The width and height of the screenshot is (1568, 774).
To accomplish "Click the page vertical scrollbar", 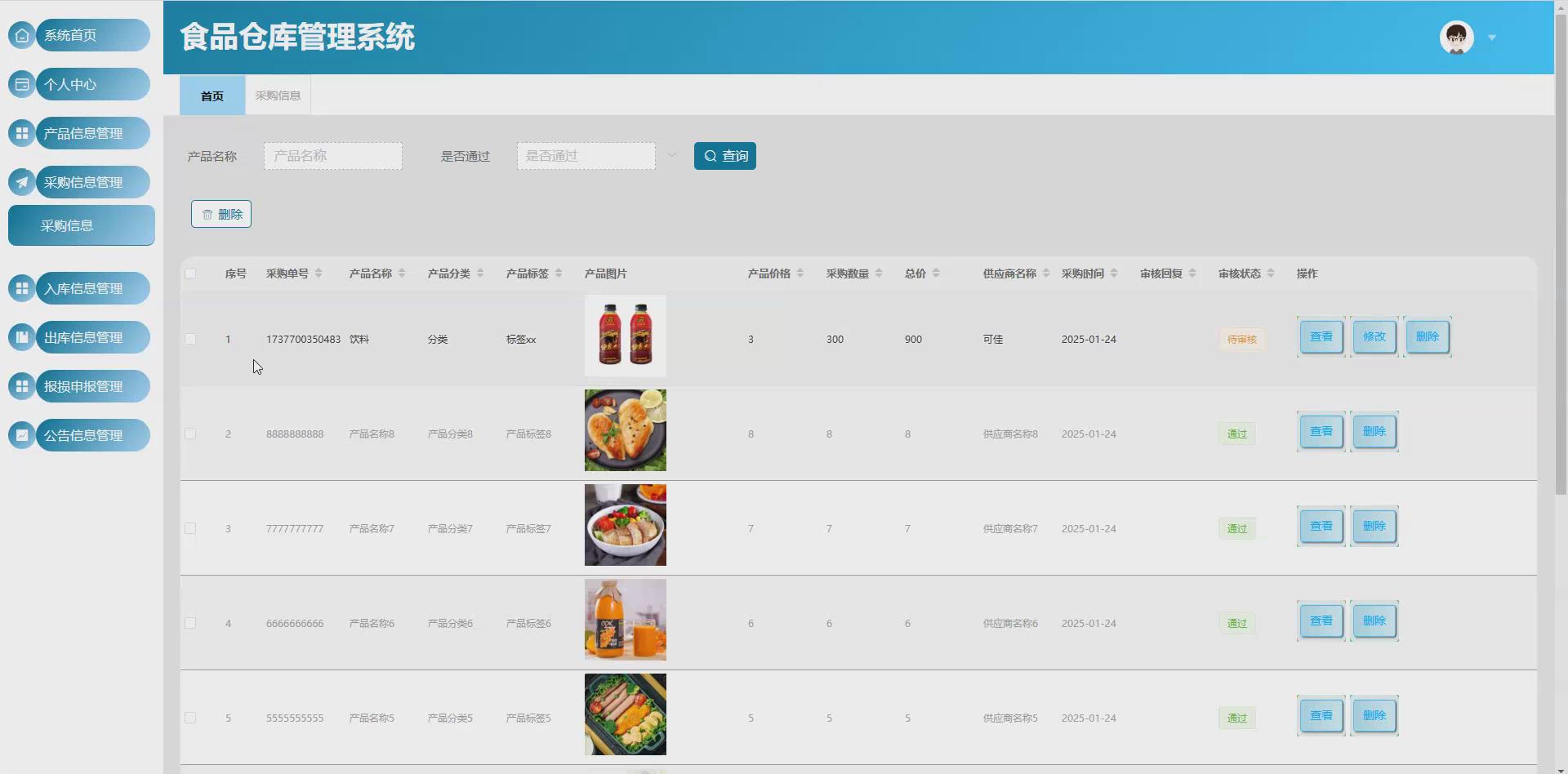I will 1561,253.
